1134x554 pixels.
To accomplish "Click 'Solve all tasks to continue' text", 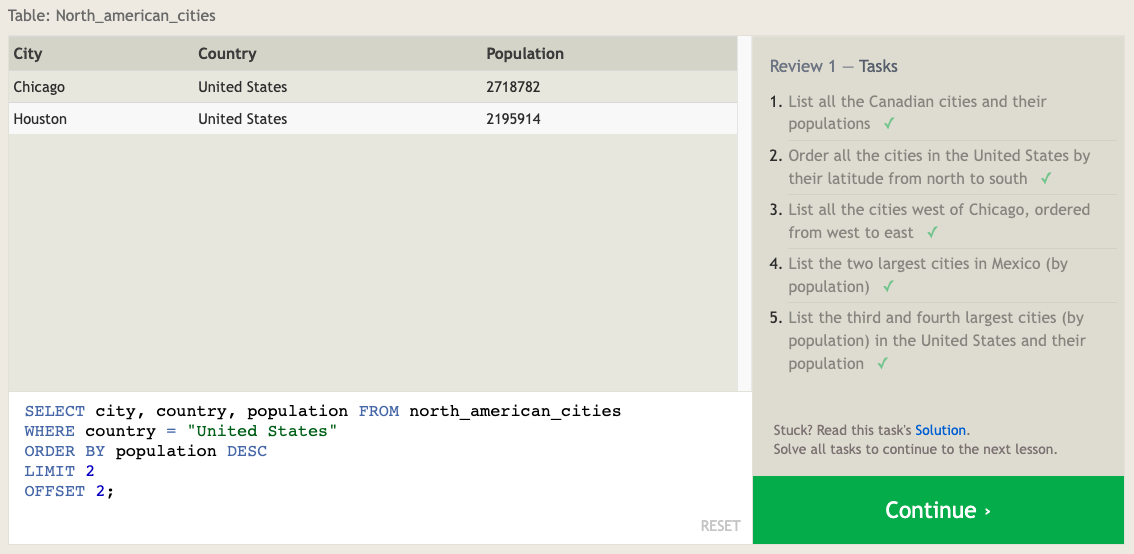I will (915, 449).
